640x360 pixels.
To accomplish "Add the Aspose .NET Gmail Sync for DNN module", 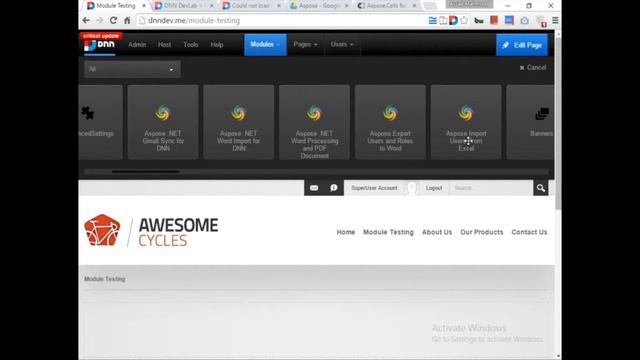I will click(163, 122).
